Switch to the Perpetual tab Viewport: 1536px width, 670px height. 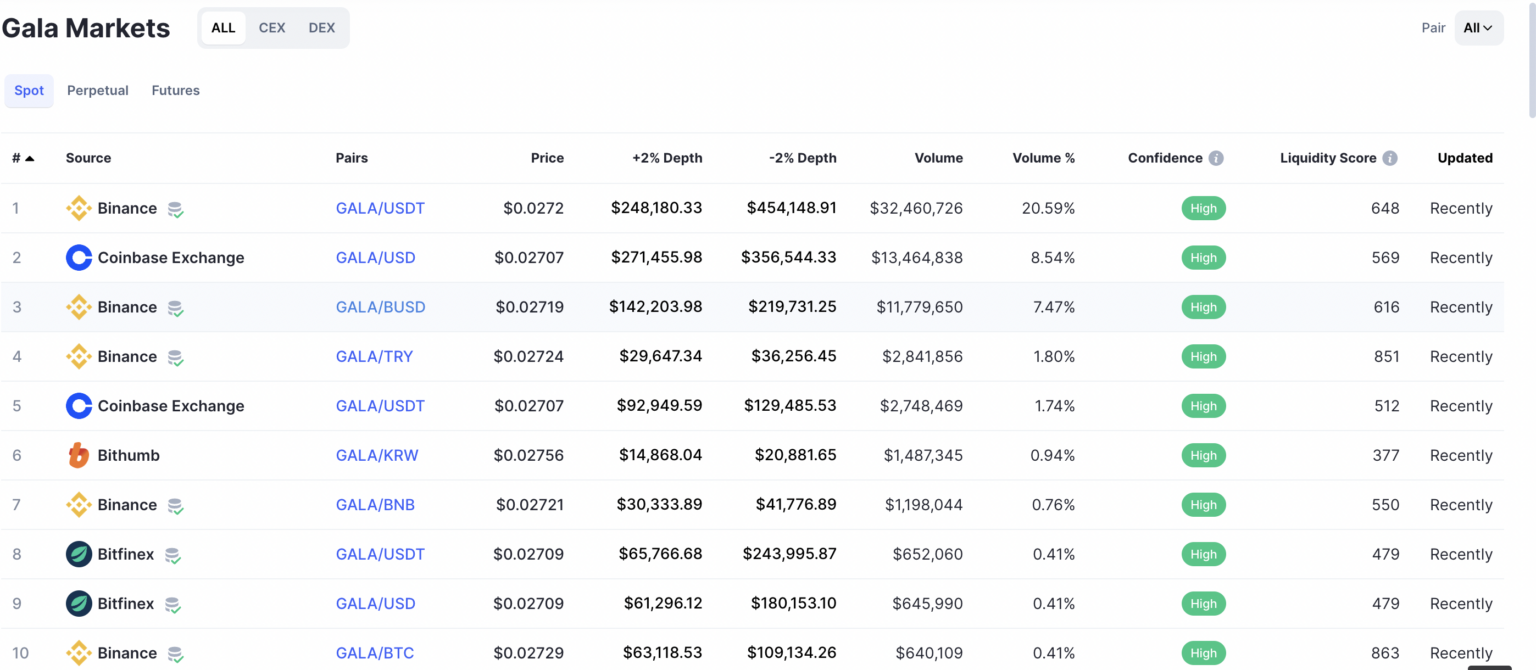[x=98, y=90]
